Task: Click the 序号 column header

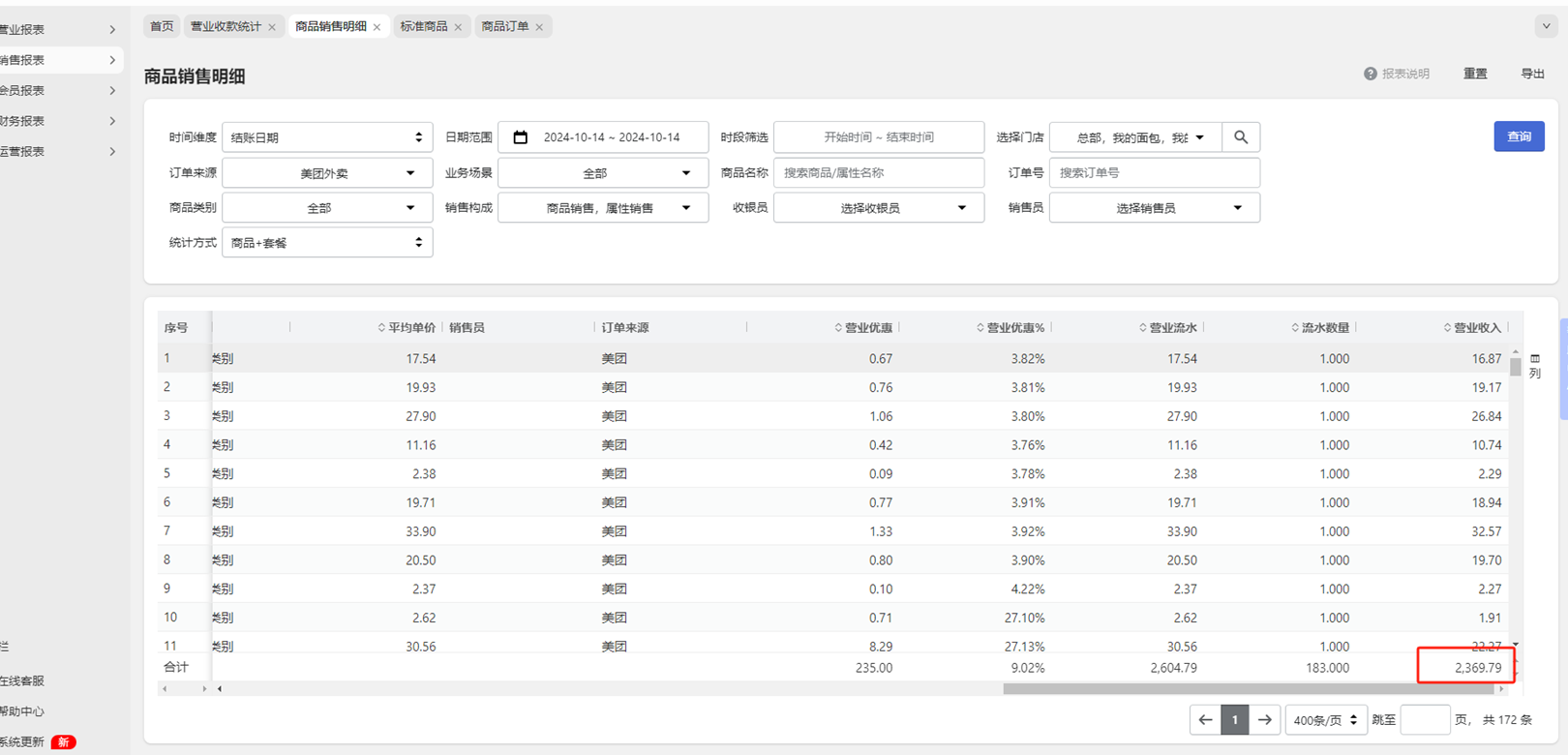Action: pos(176,328)
